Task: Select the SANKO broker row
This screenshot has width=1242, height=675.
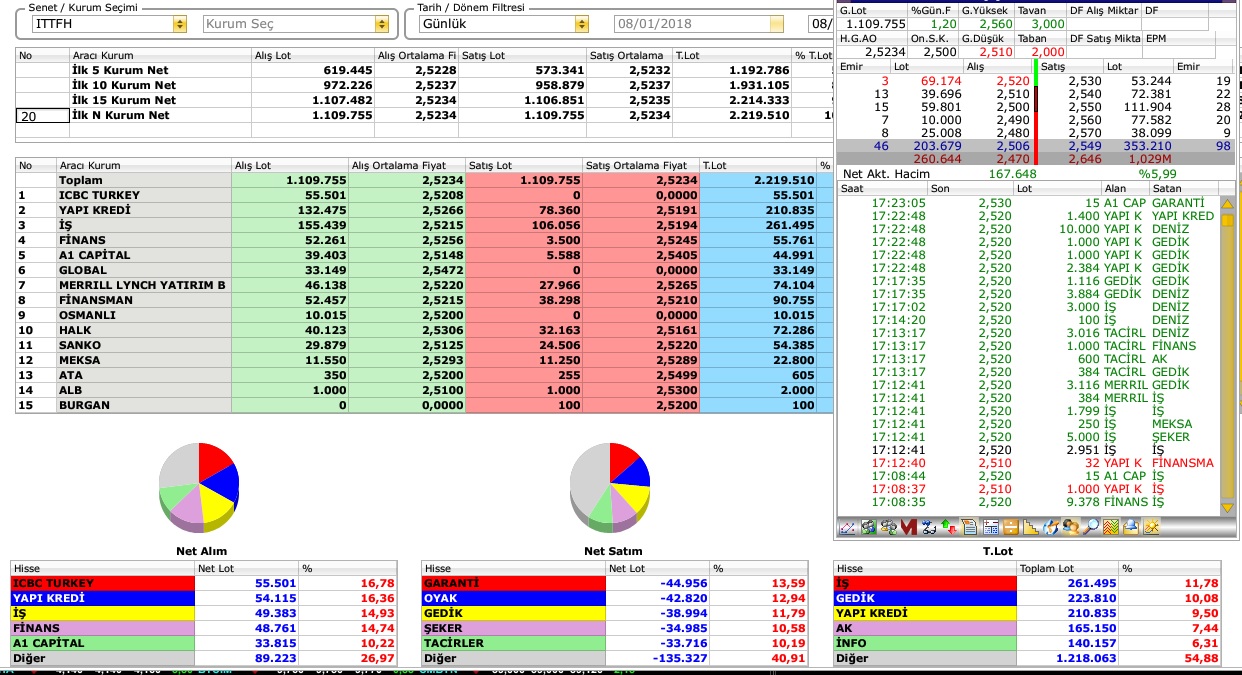Action: (424, 345)
